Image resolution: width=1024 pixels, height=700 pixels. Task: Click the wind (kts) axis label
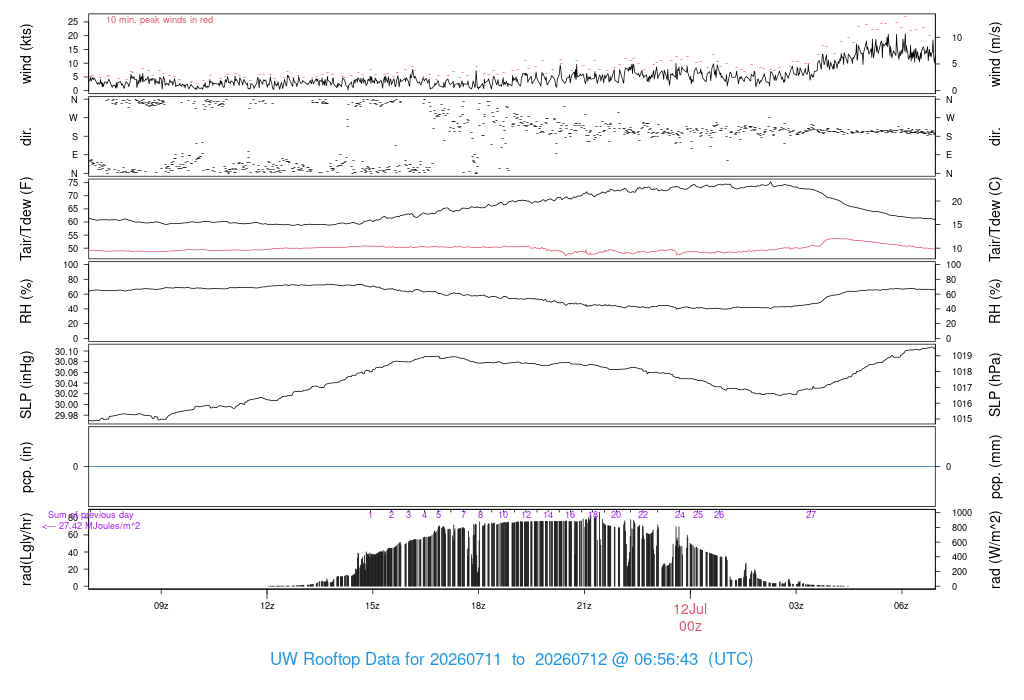coord(26,54)
